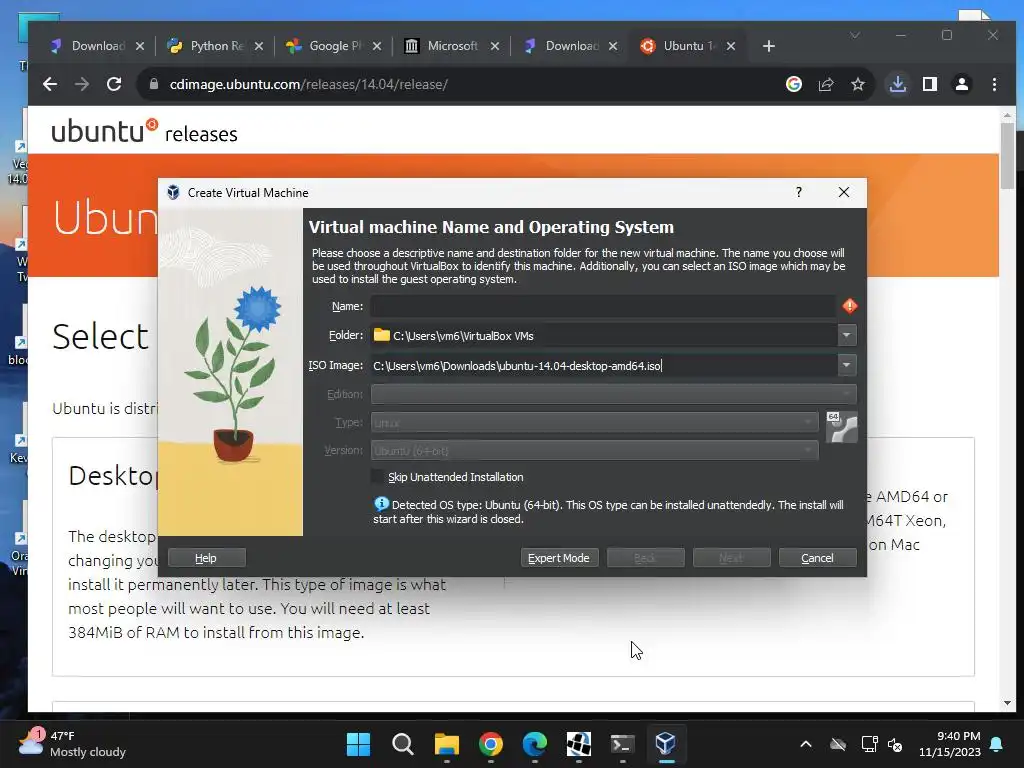This screenshot has height=768, width=1024.
Task: Open File Explorer from taskbar
Action: click(x=447, y=744)
